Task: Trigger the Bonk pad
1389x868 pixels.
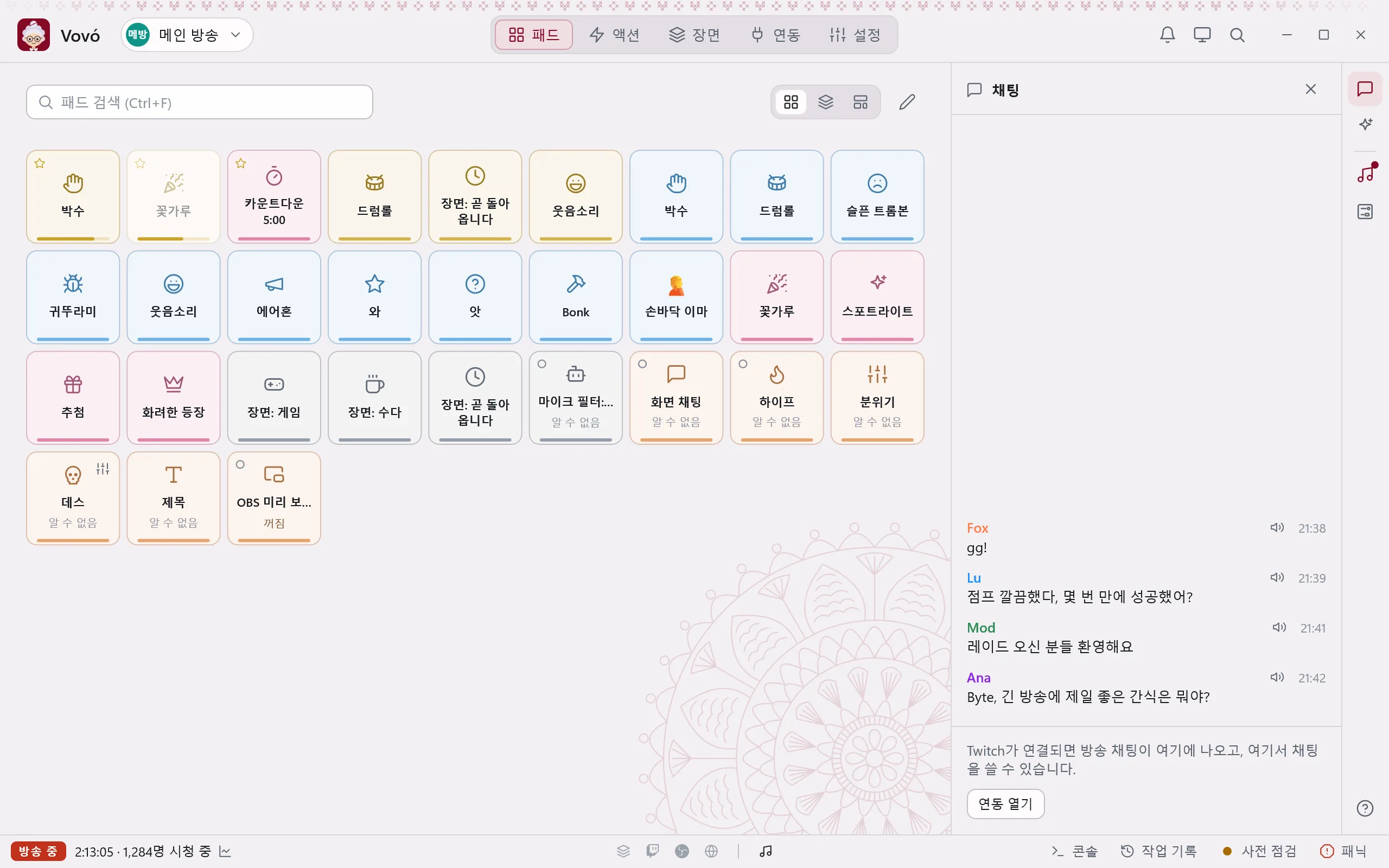Action: tap(576, 297)
